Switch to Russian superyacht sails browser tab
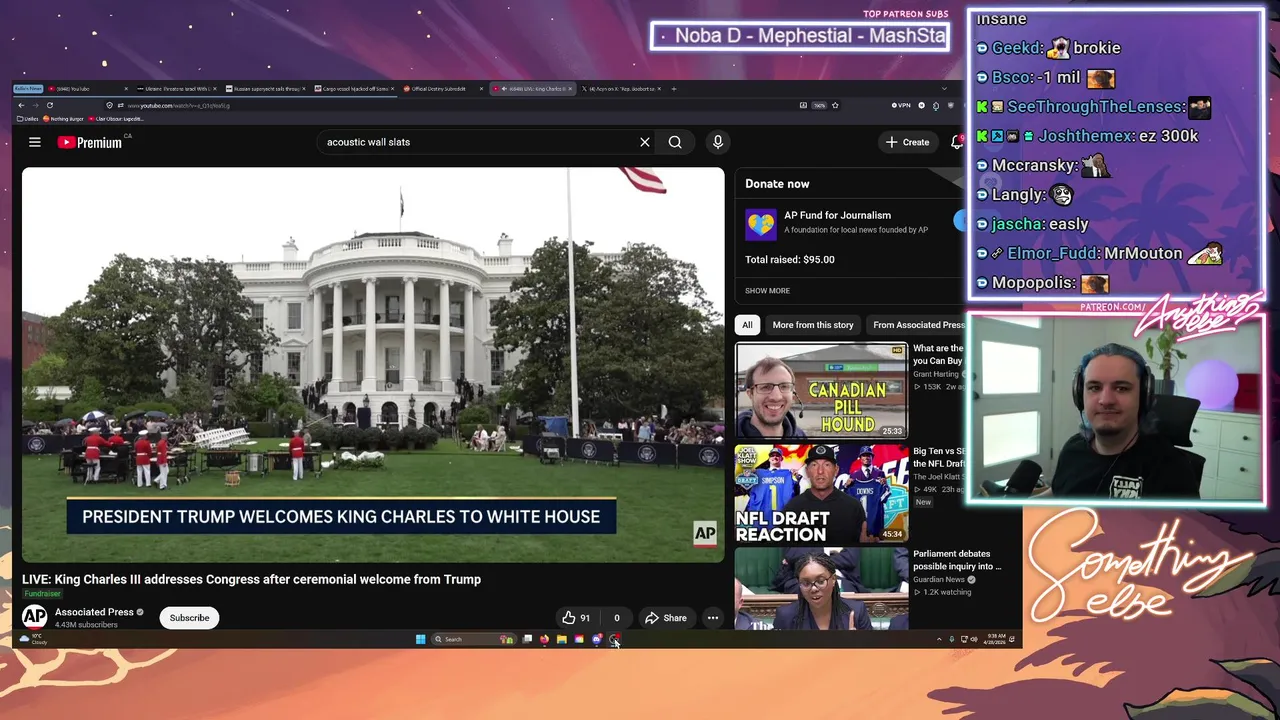The image size is (1280, 720). tap(264, 89)
